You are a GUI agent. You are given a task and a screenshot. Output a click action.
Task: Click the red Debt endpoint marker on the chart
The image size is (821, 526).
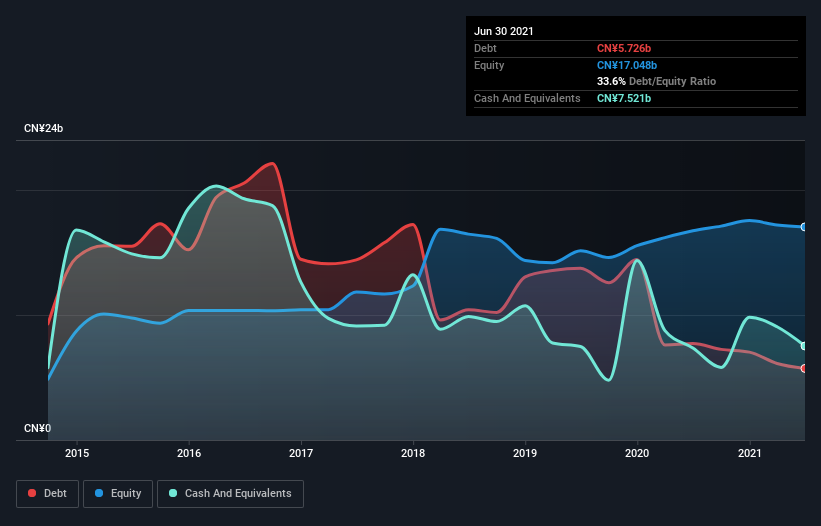pos(804,368)
